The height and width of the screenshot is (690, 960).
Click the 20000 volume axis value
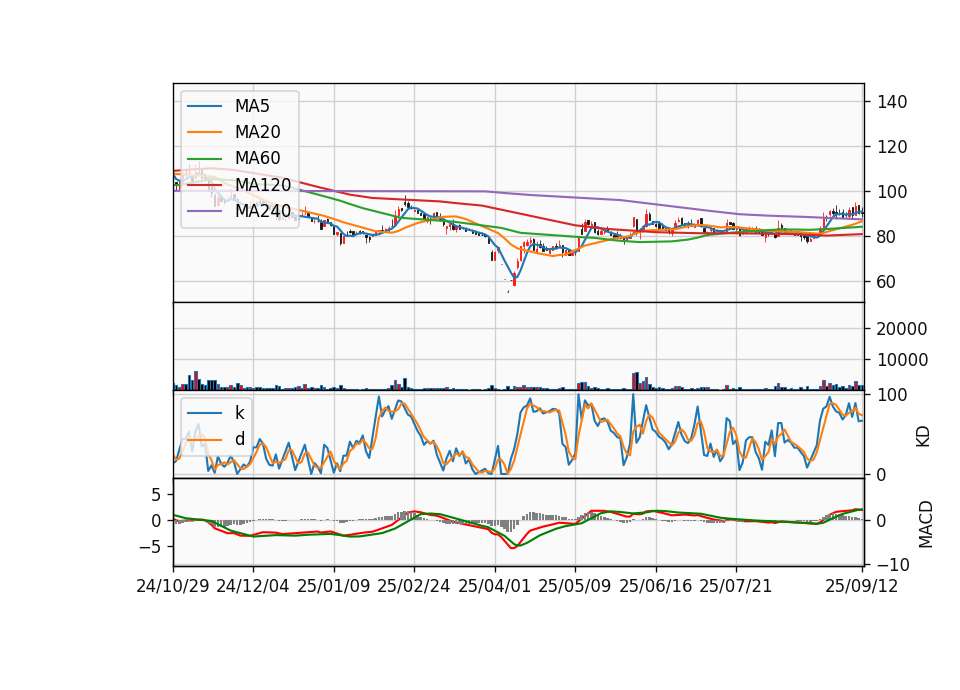902,329
